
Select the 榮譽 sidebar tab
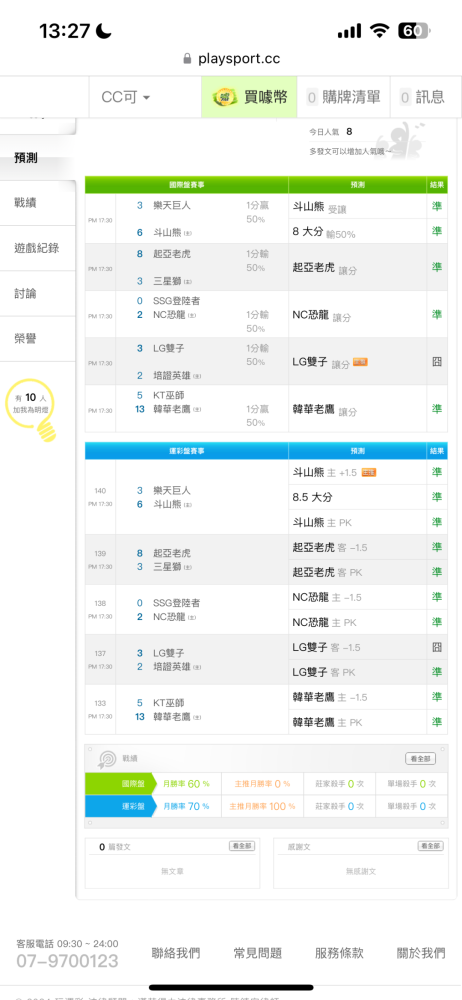[37, 339]
